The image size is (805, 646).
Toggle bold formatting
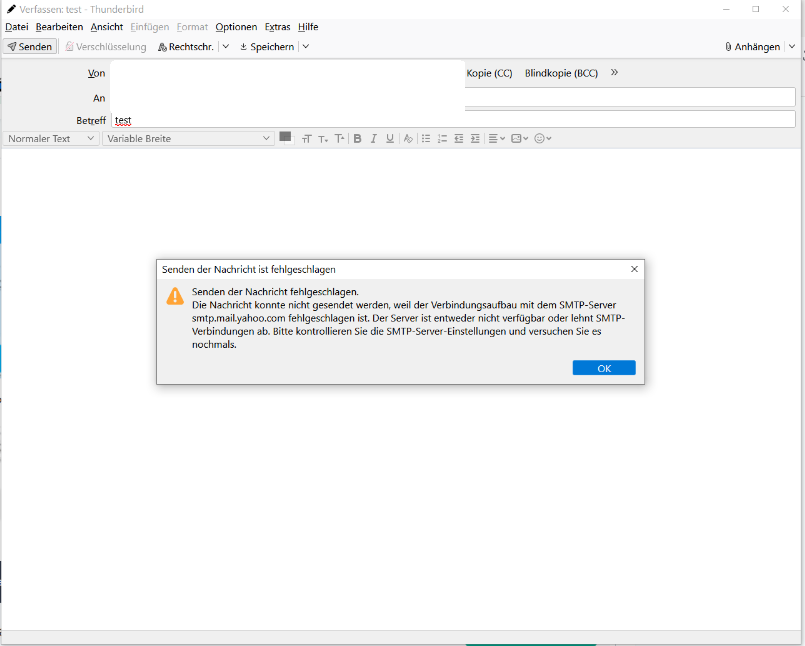tap(357, 139)
